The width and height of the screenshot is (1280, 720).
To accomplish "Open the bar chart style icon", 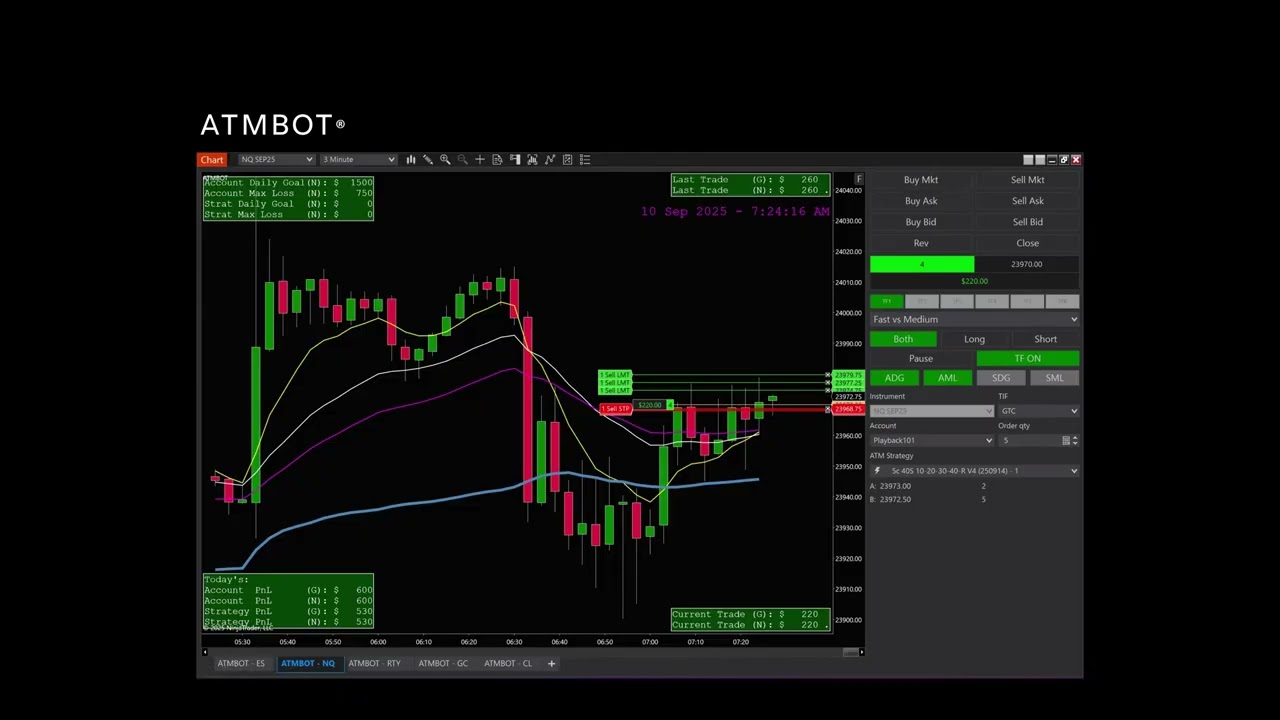I will coord(411,159).
